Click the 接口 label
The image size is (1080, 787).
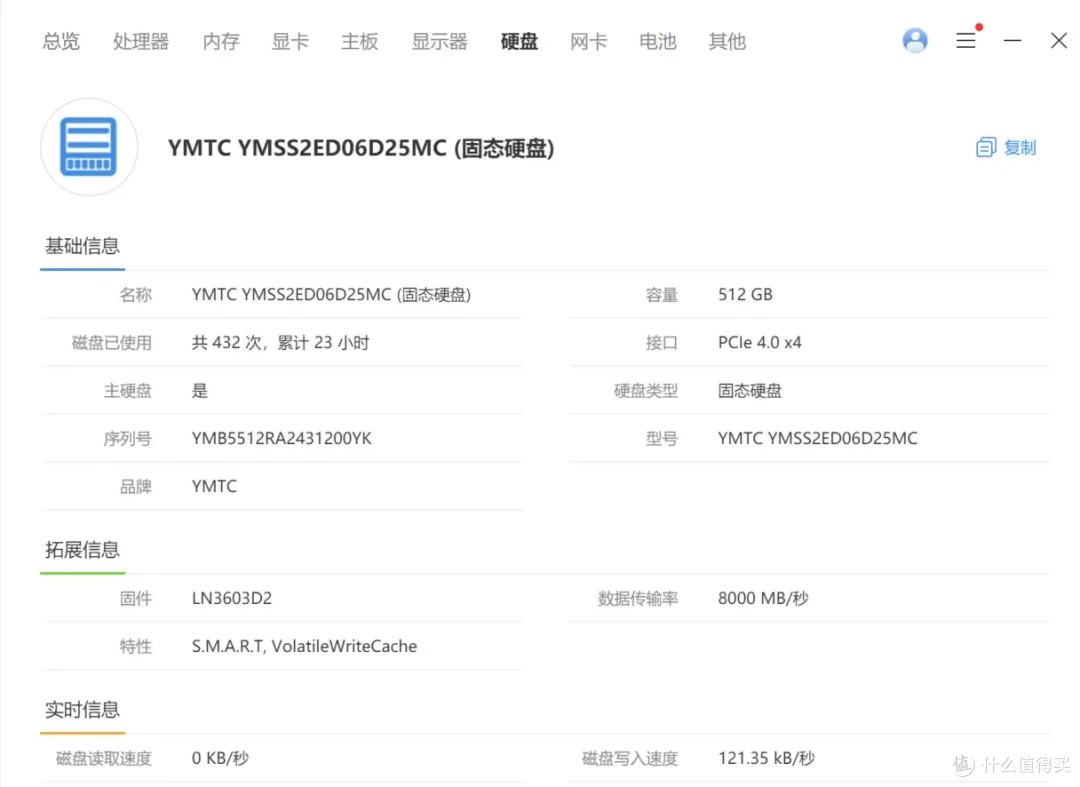[x=662, y=343]
